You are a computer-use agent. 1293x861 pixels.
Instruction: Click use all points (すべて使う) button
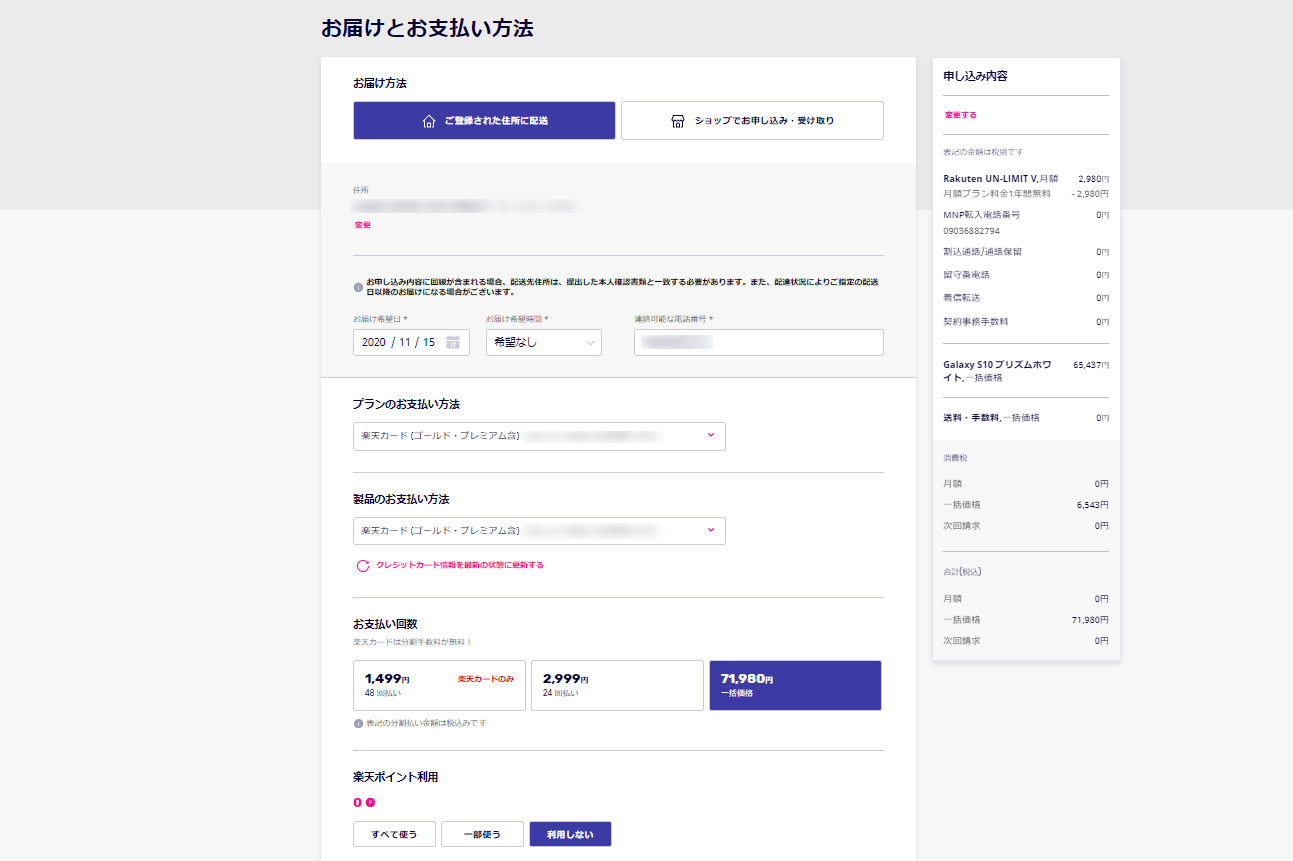pyautogui.click(x=393, y=834)
